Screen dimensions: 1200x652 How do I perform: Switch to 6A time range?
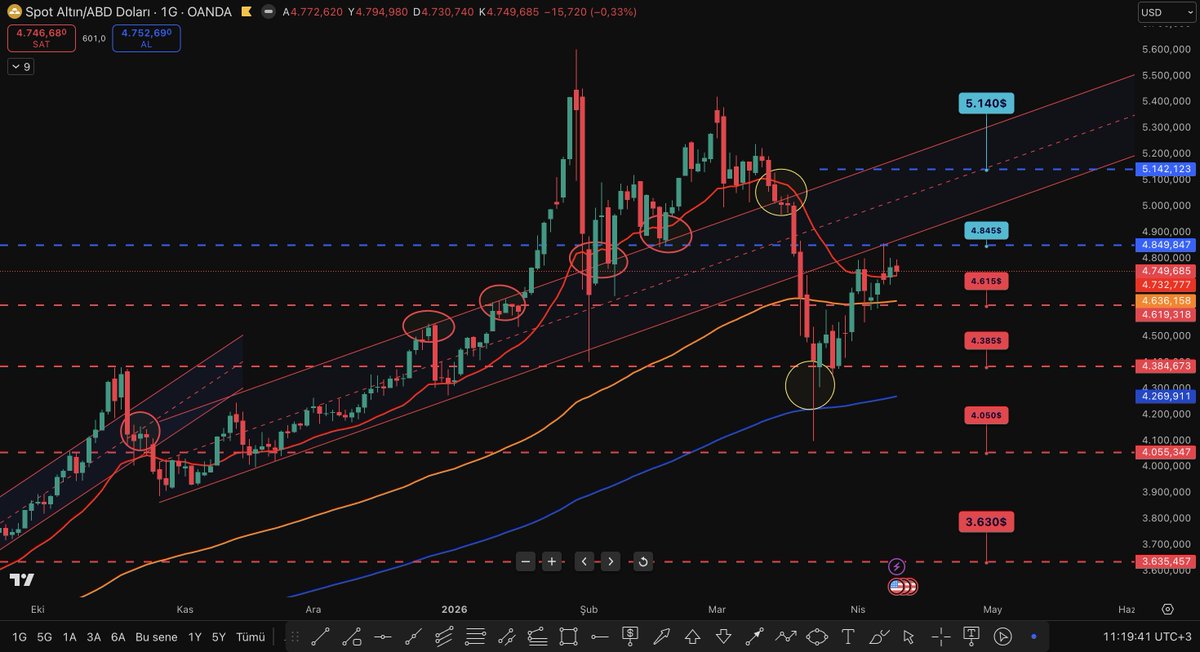click(x=118, y=636)
